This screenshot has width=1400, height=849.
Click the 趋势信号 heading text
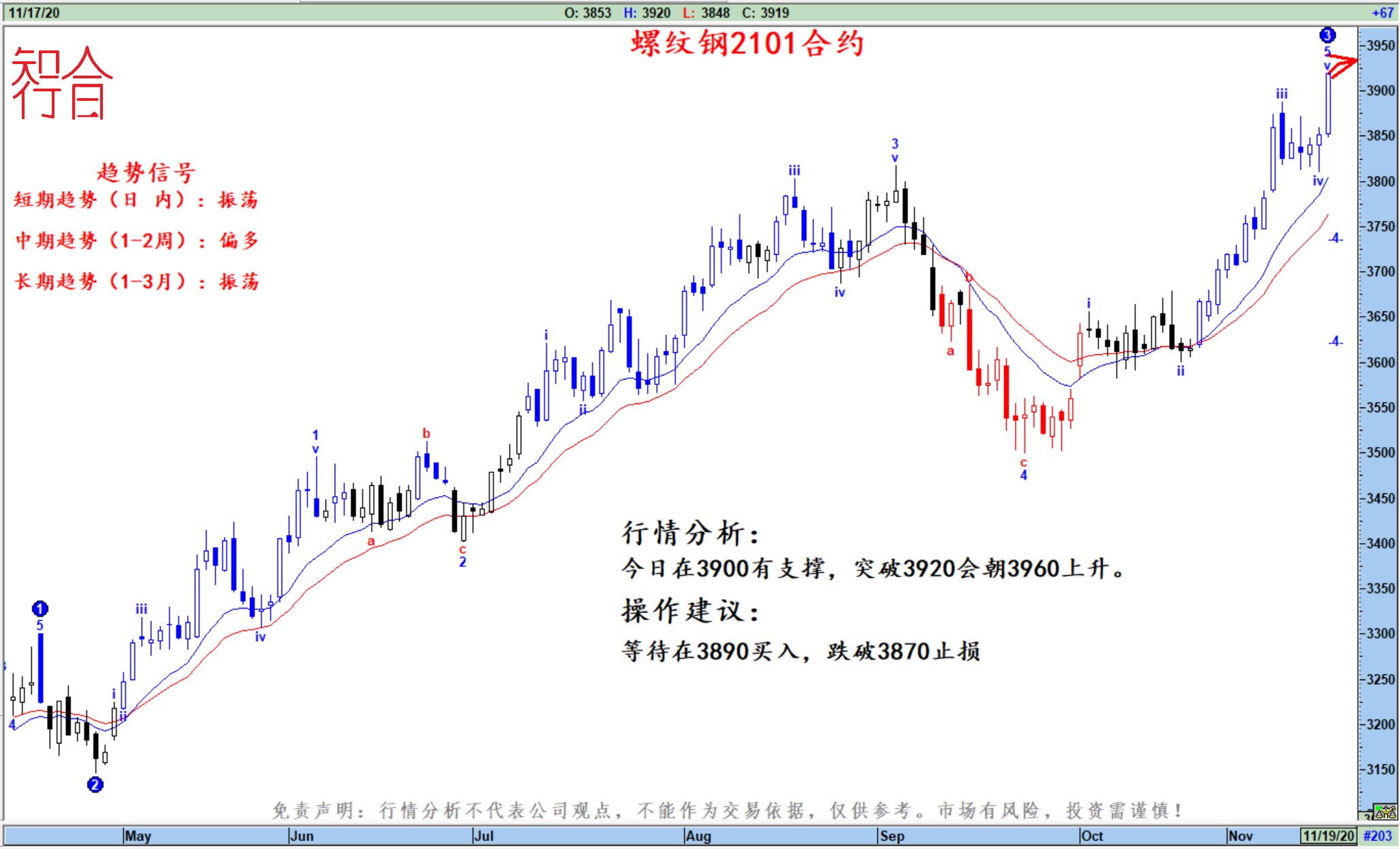[x=146, y=172]
